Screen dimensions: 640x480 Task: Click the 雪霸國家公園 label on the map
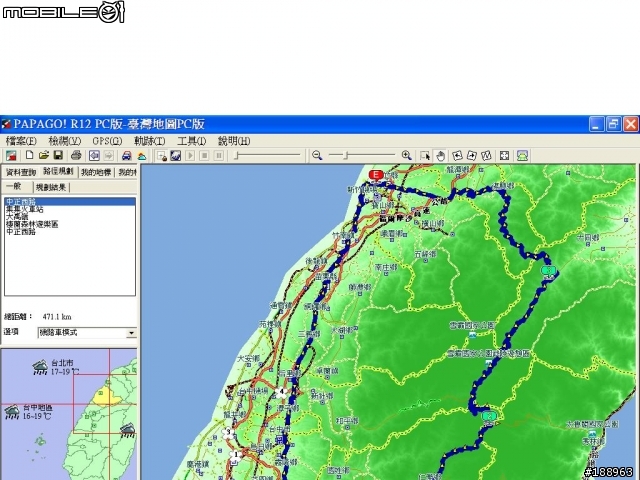(473, 325)
